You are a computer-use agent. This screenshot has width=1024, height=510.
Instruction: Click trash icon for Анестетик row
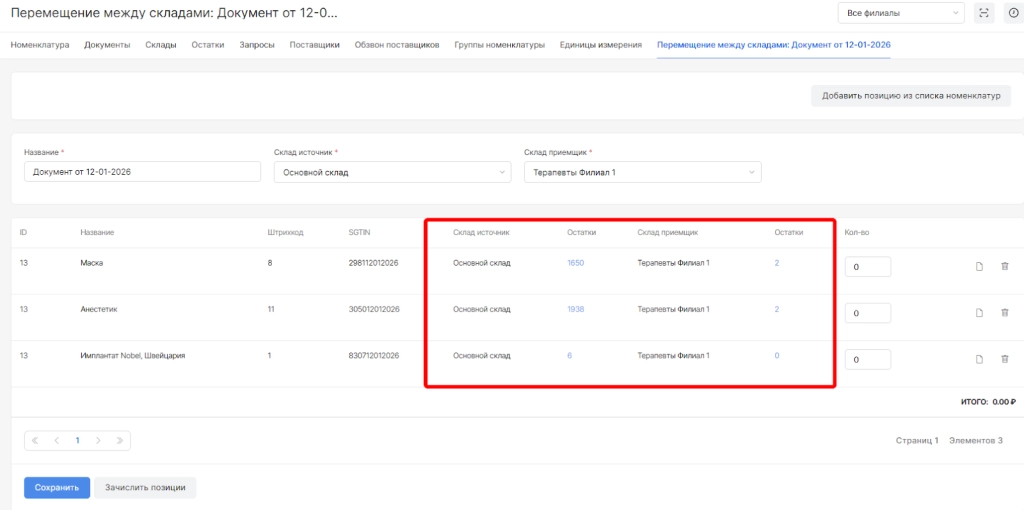tap(1005, 313)
